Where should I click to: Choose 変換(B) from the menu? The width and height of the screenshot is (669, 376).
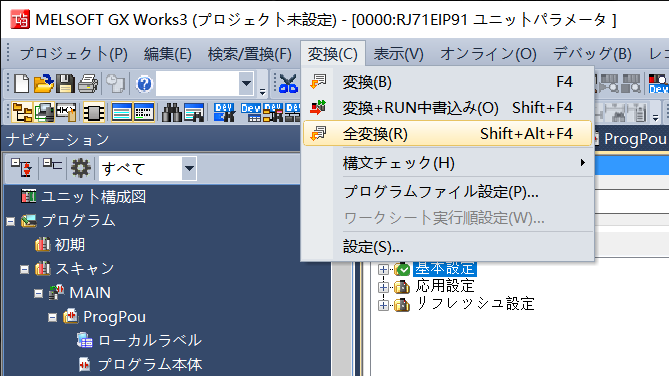tap(448, 82)
